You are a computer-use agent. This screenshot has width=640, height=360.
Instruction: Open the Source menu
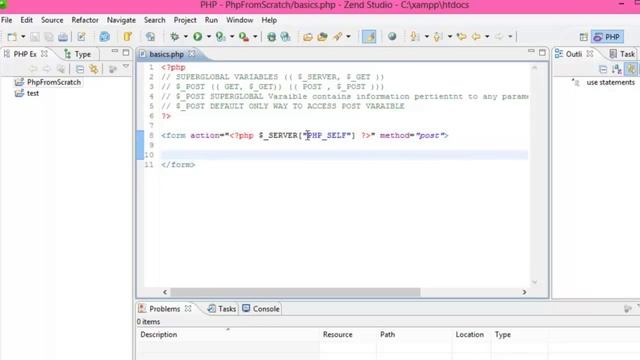(x=52, y=20)
